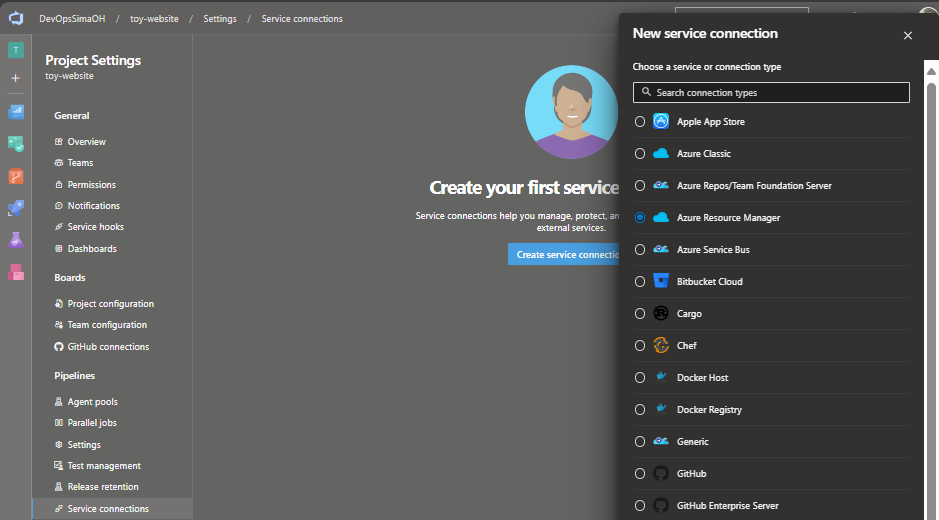Click the Azure Resource Manager cloud icon
Screen dimensions: 939x520
point(661,217)
